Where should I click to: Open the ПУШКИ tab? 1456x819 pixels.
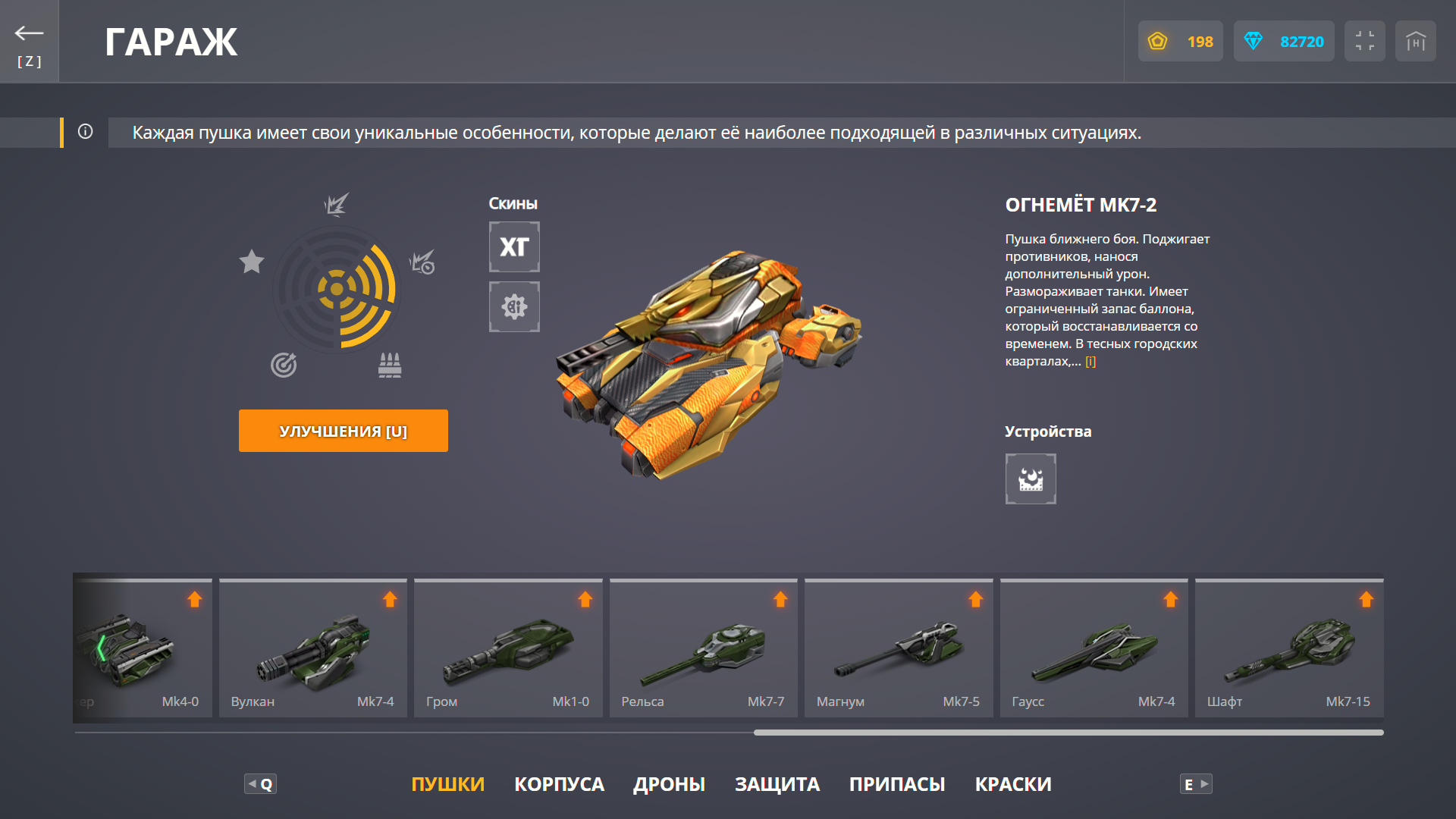click(x=447, y=784)
